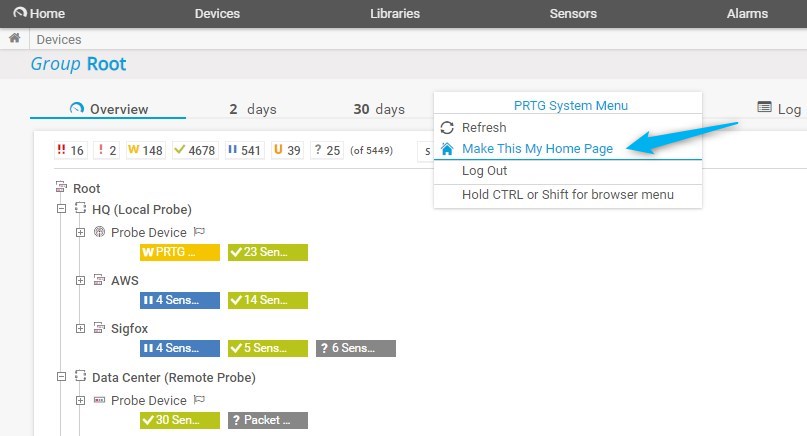Click the flag icon beside HQ Probe Device

point(199,232)
